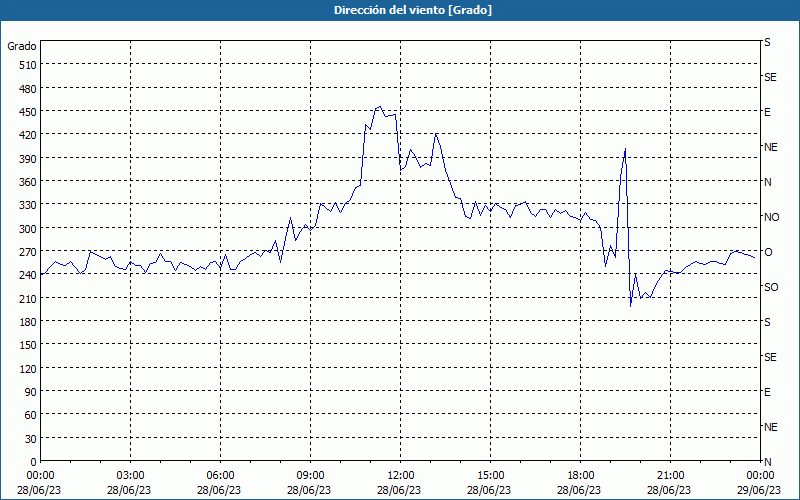Select the 18:00 time axis label
Viewport: 800px width, 500px height.
tap(581, 476)
